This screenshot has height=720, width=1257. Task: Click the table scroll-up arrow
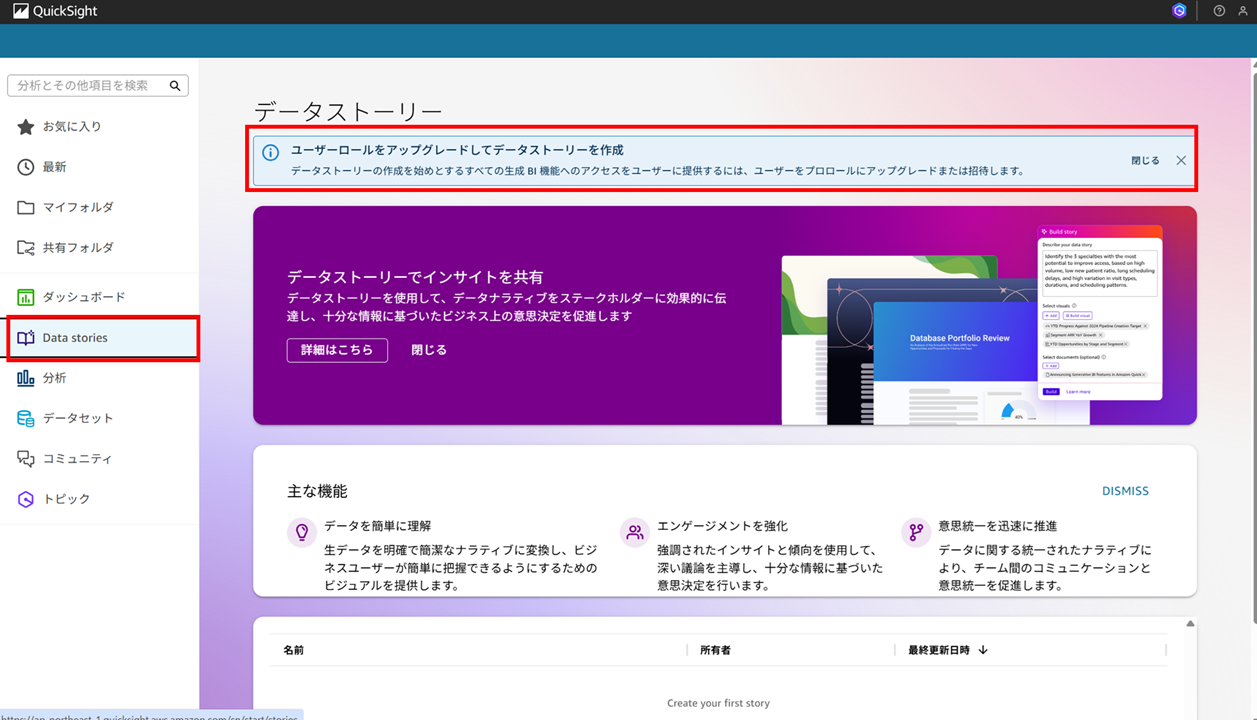[1190, 624]
